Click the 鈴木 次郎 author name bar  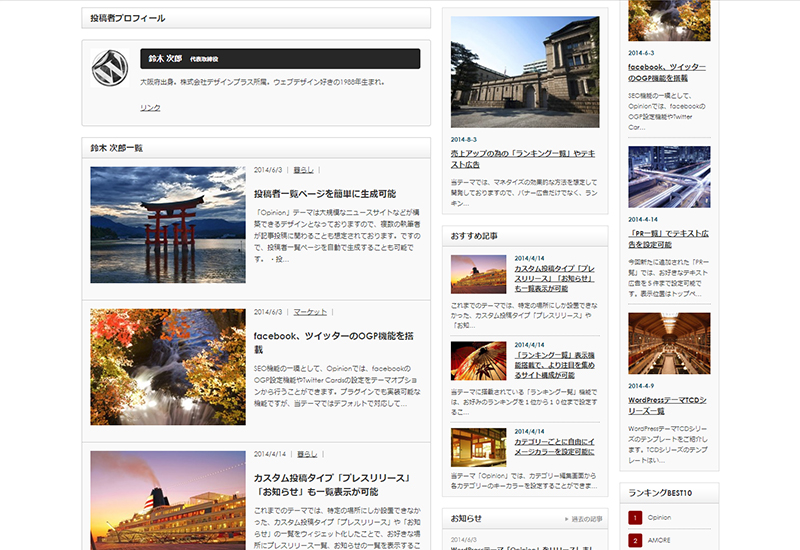pyautogui.click(x=280, y=59)
